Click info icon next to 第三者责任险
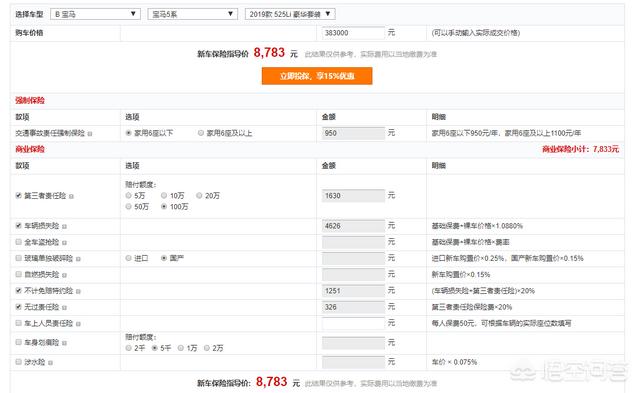Image resolution: width=640 pixels, height=393 pixels. click(x=71, y=196)
